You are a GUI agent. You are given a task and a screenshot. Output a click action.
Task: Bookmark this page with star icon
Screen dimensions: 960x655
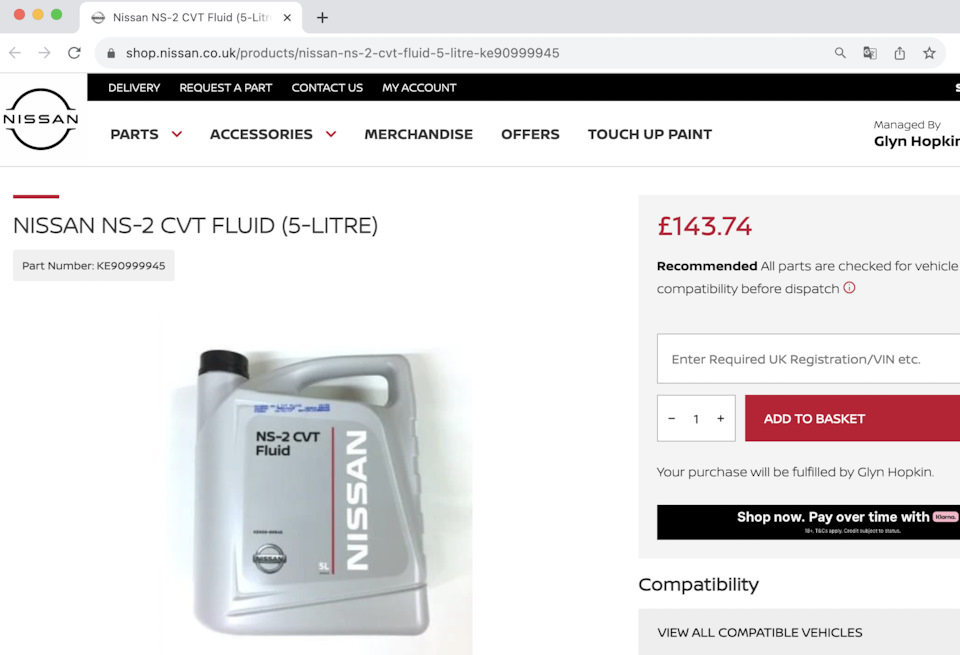(929, 53)
